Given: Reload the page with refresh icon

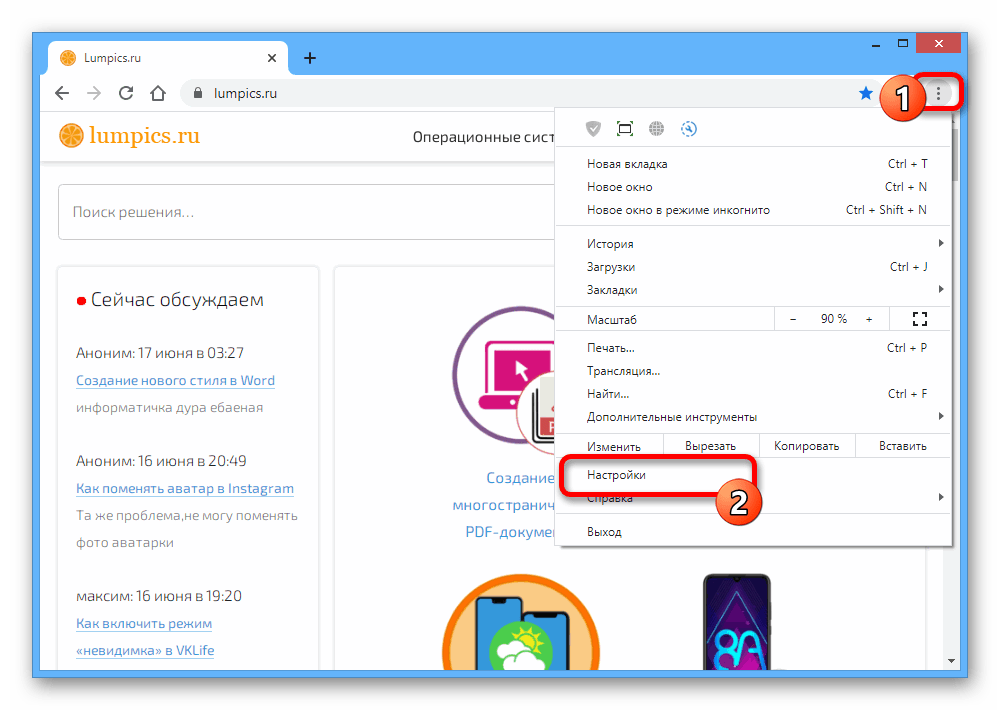Looking at the screenshot, I should click(126, 93).
